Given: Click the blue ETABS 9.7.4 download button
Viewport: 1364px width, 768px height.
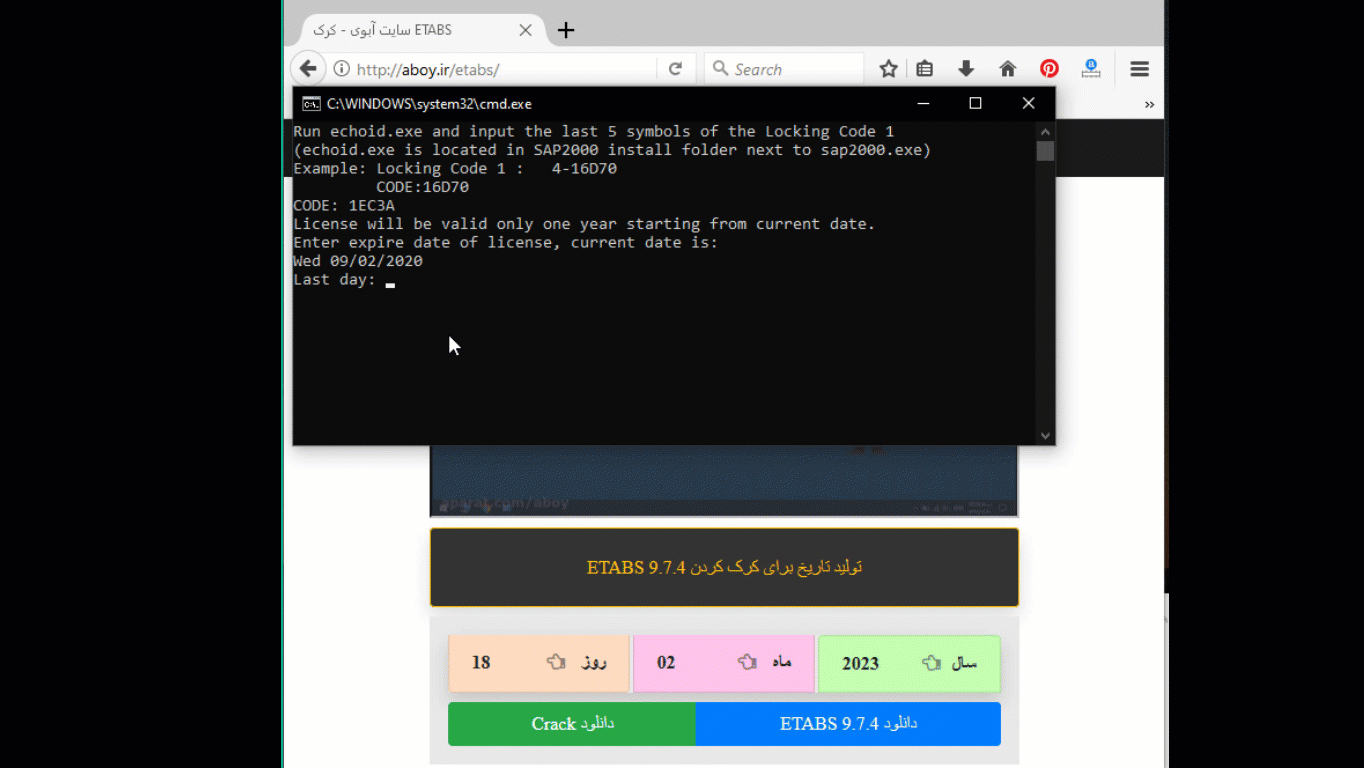Looking at the screenshot, I should [x=847, y=724].
